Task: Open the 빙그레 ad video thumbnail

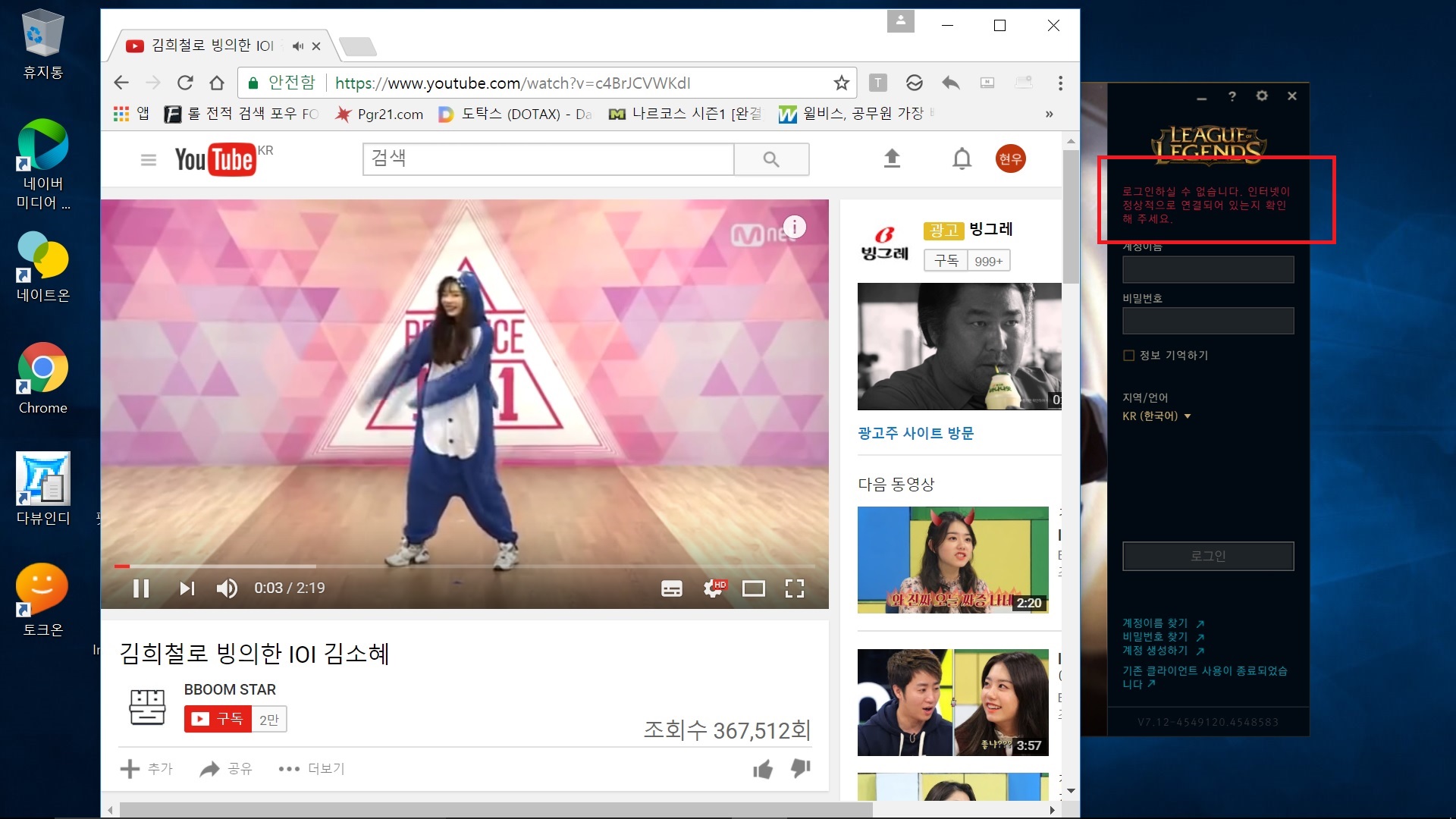Action: (x=959, y=347)
